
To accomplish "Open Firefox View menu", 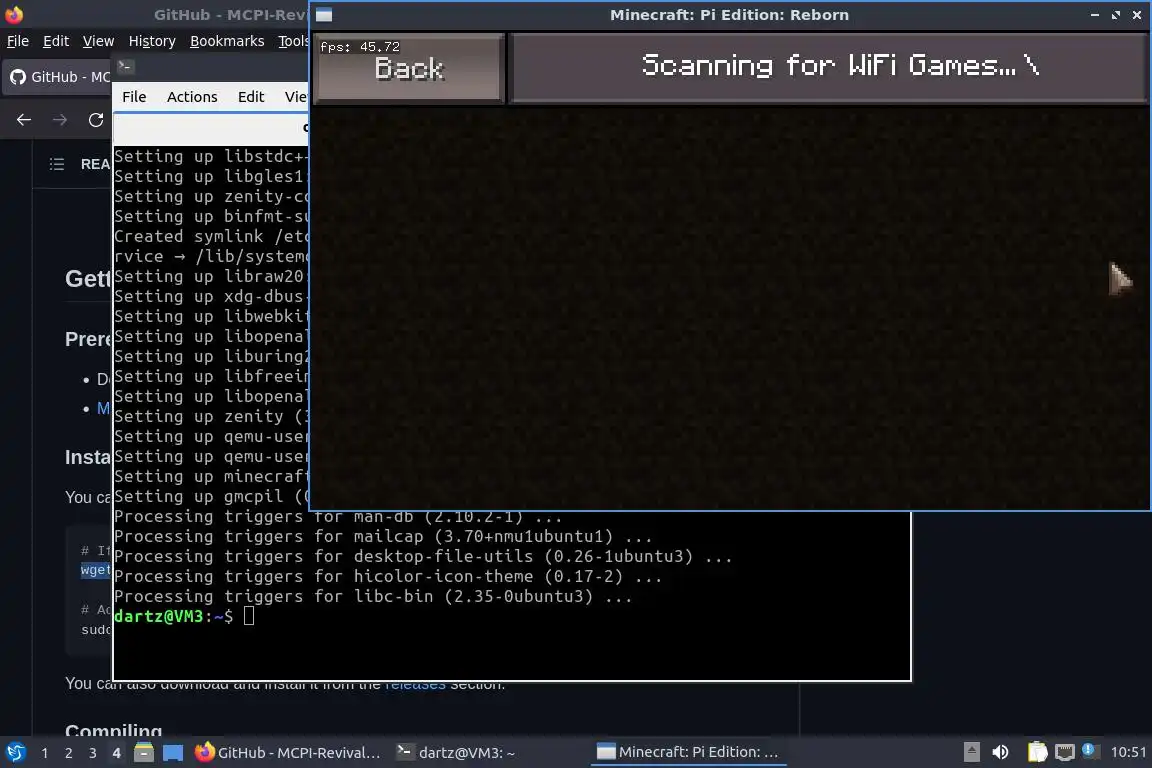I will 98,41.
